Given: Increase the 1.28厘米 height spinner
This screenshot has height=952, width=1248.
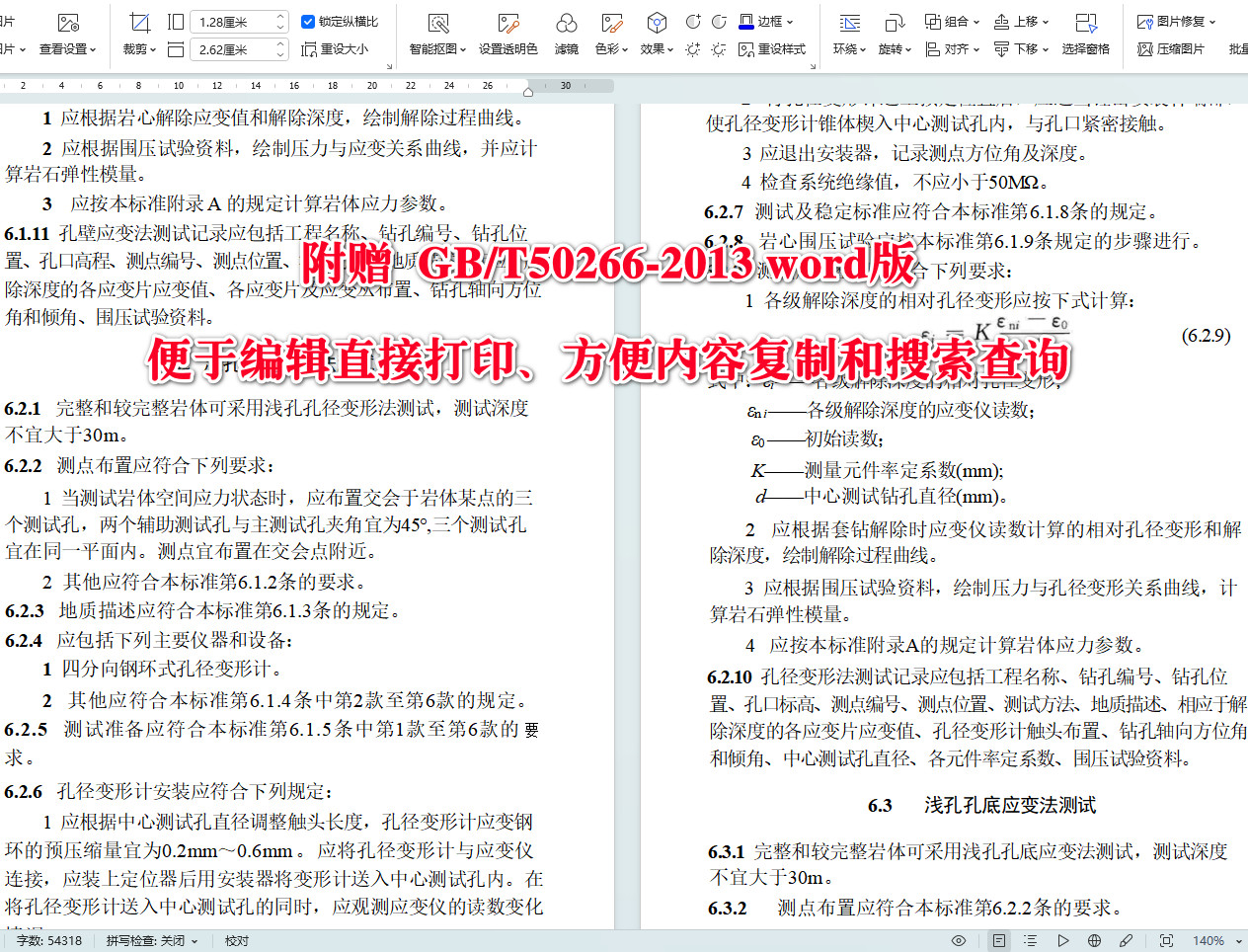Looking at the screenshot, I should click(280, 16).
